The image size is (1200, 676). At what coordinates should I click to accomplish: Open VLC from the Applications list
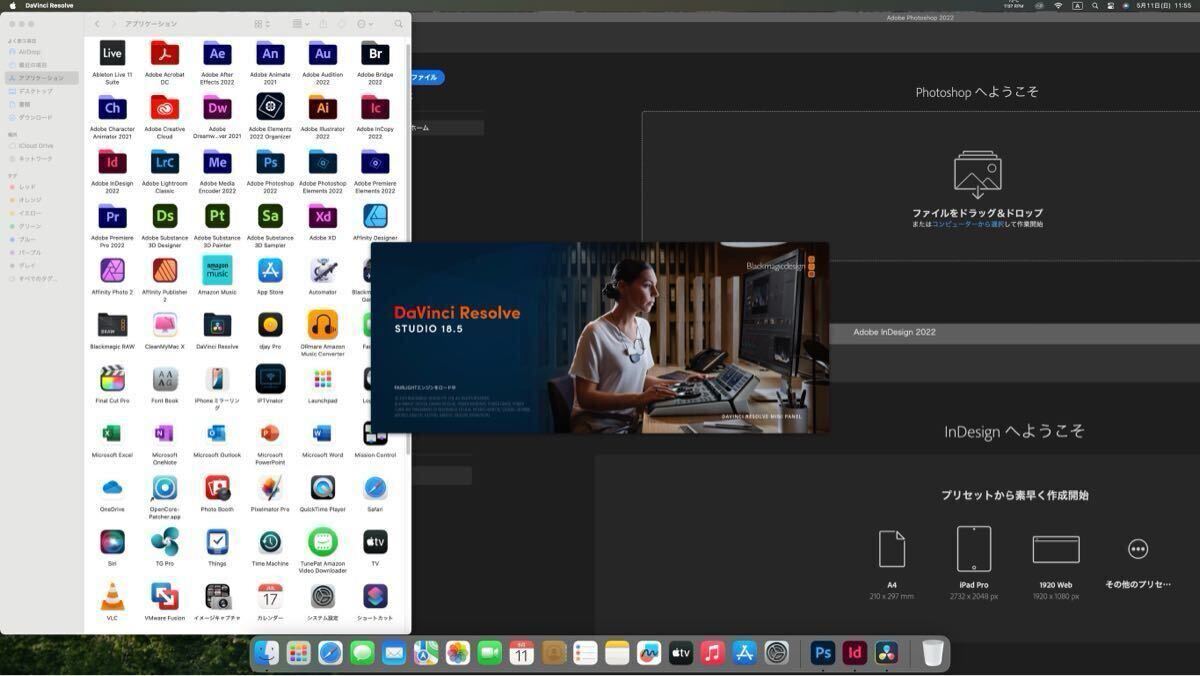click(x=112, y=597)
